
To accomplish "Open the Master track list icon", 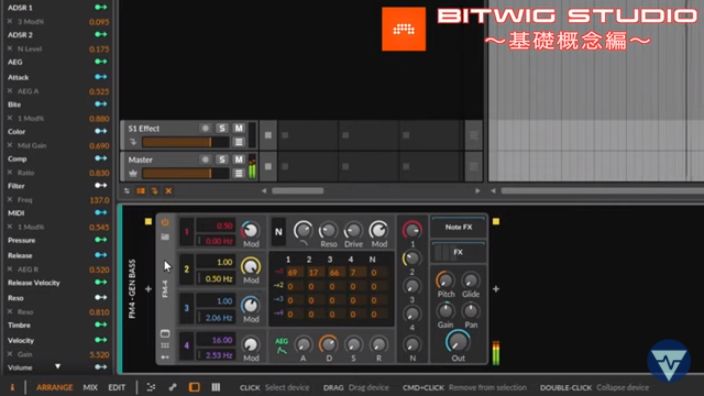I will (239, 173).
